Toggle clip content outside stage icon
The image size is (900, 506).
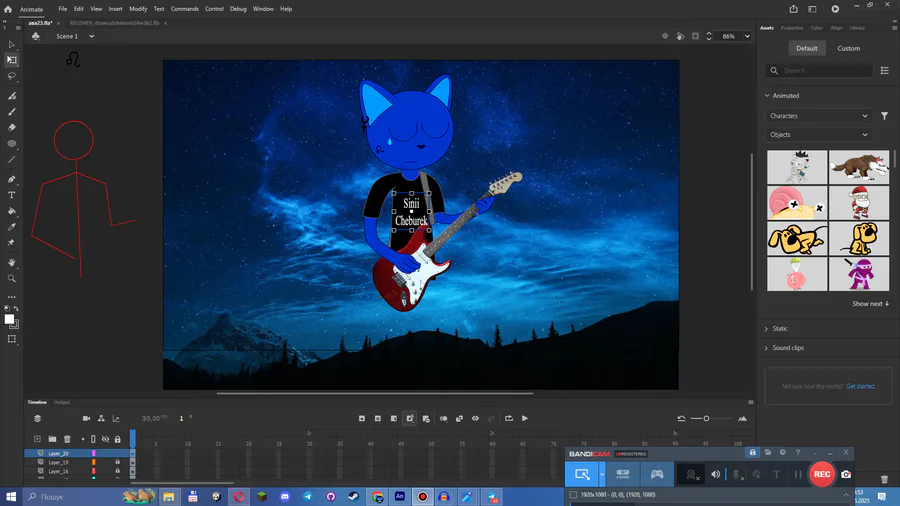(695, 36)
